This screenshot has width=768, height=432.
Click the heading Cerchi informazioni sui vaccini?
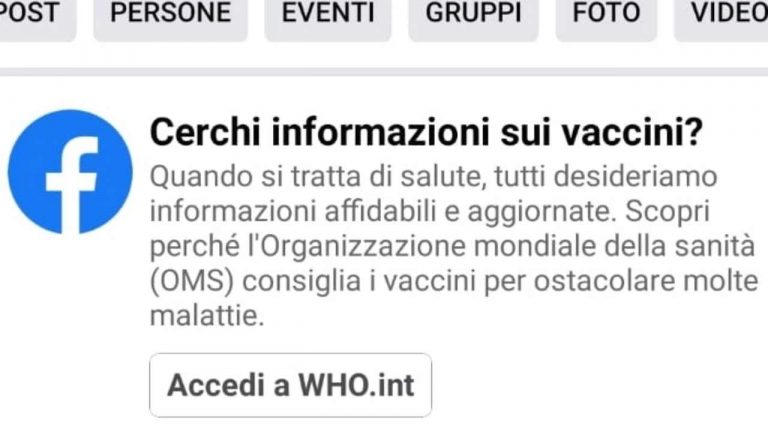(x=426, y=132)
